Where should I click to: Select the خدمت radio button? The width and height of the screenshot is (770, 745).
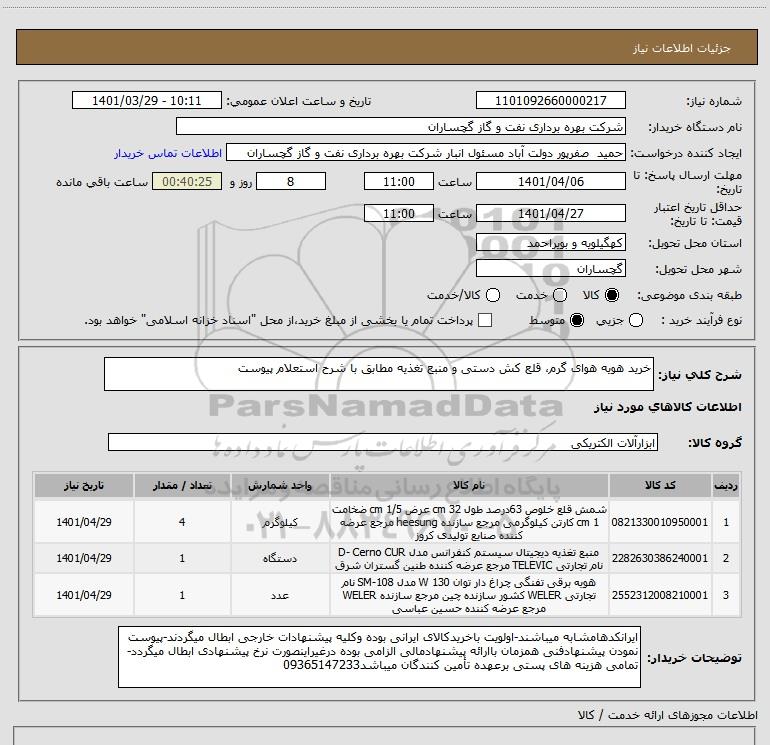[x=560, y=295]
